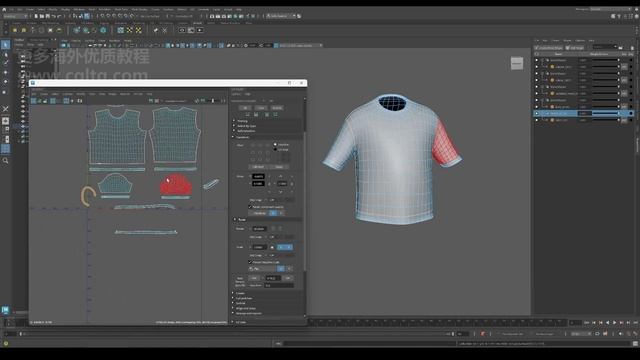Click the middle selection mode button in the UV Toolkit
The height and width of the screenshot is (360, 640).
(261, 108)
